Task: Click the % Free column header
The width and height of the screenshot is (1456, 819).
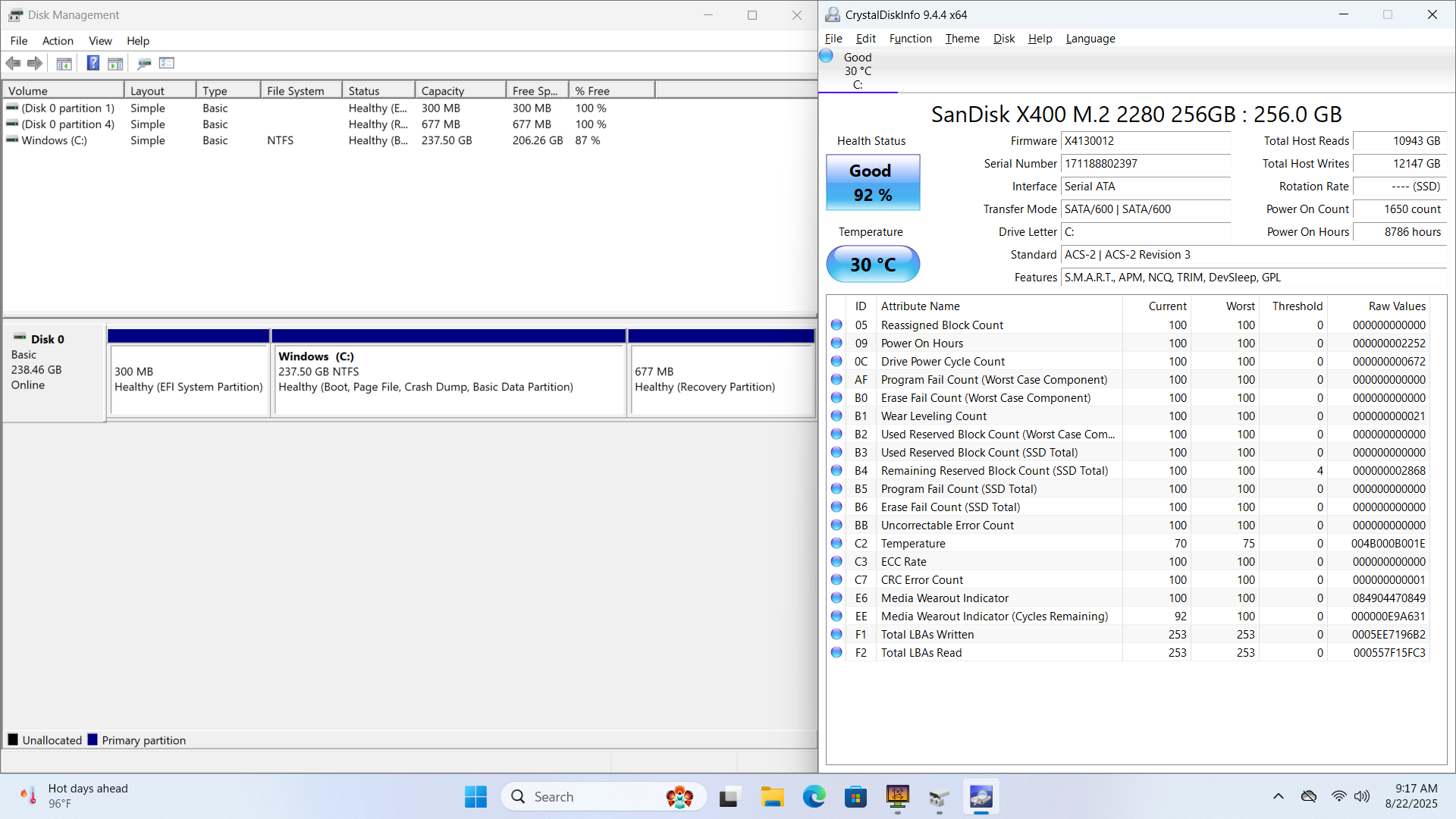Action: (611, 90)
